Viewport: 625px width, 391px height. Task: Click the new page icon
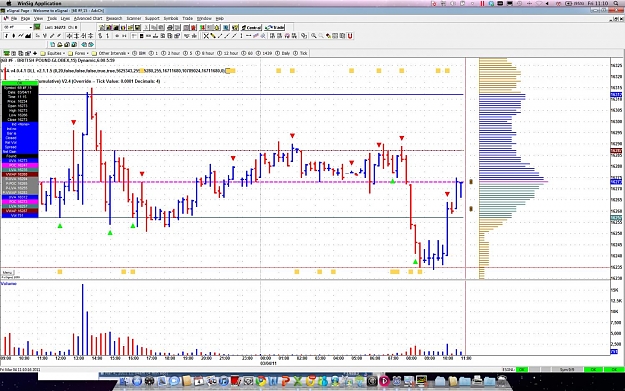pos(52,45)
